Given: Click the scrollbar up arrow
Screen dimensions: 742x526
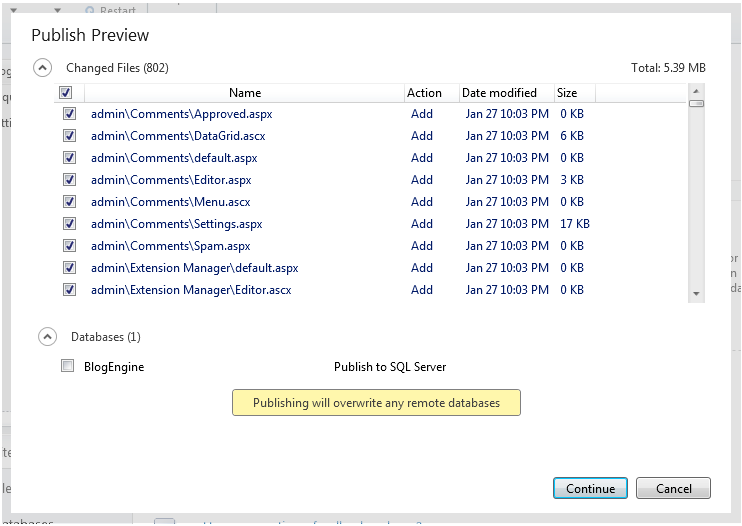Looking at the screenshot, I should pyautogui.click(x=696, y=91).
